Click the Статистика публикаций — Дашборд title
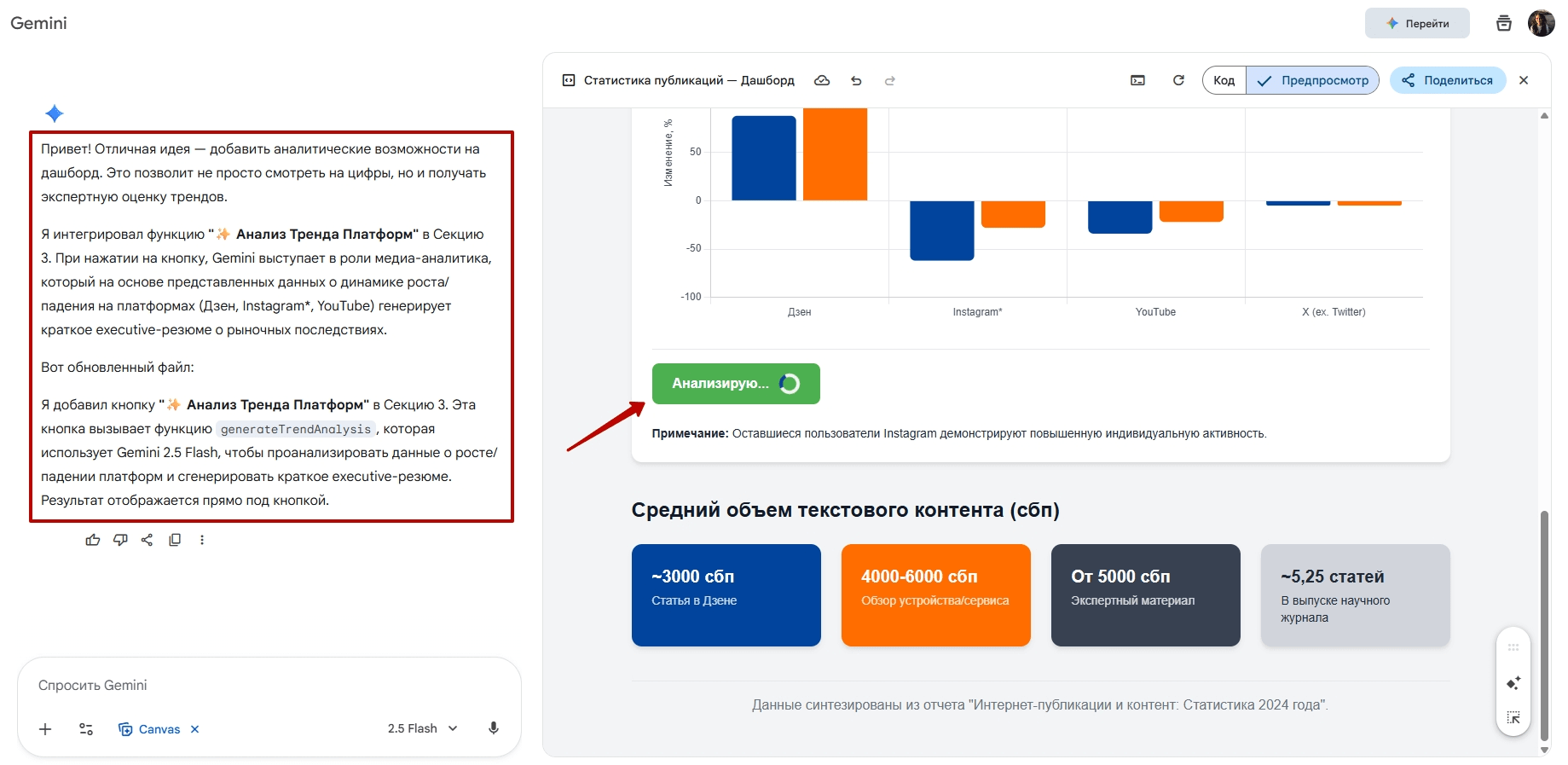 (x=689, y=80)
